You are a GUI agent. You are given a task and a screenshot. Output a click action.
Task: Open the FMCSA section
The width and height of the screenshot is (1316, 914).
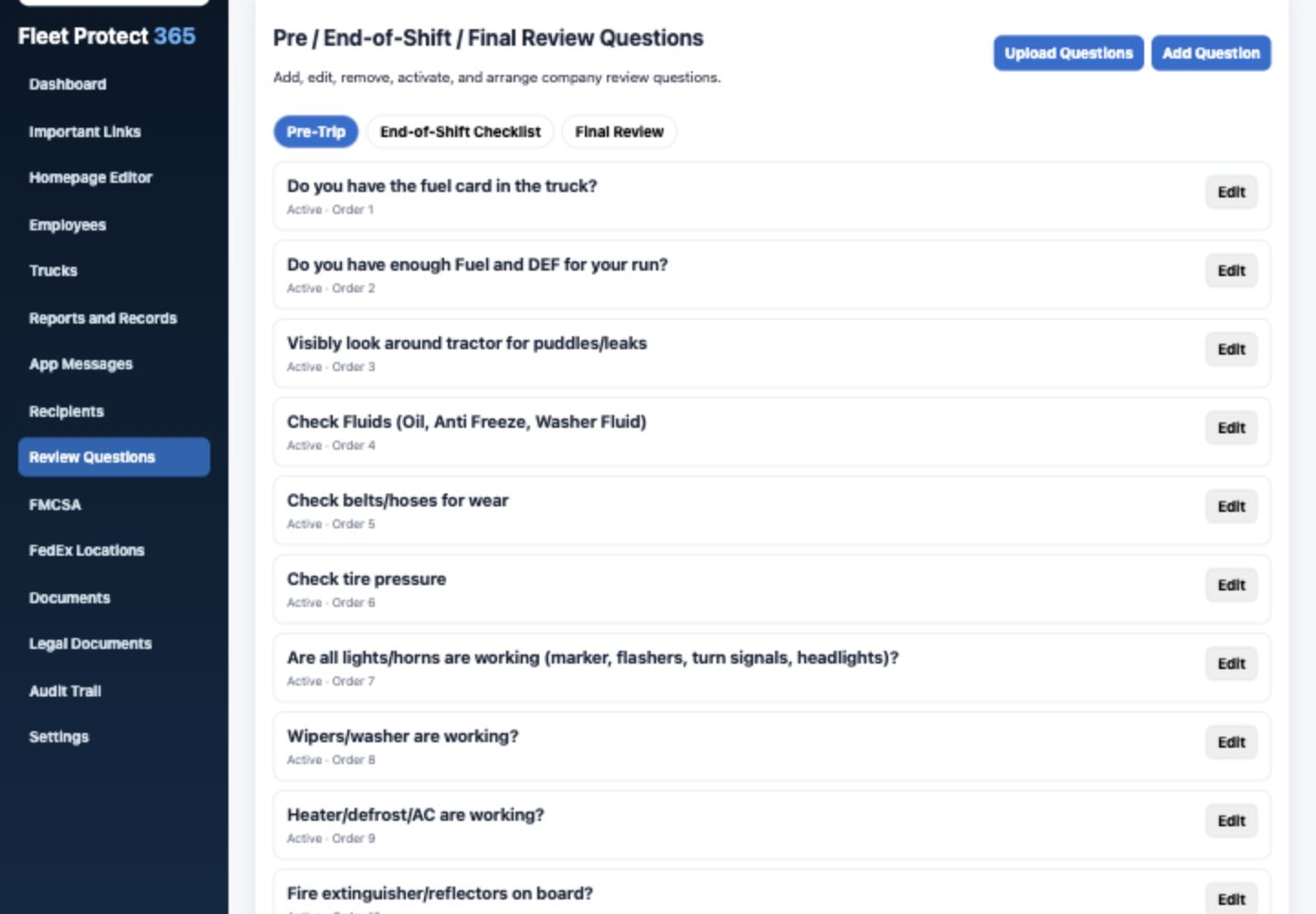point(55,505)
